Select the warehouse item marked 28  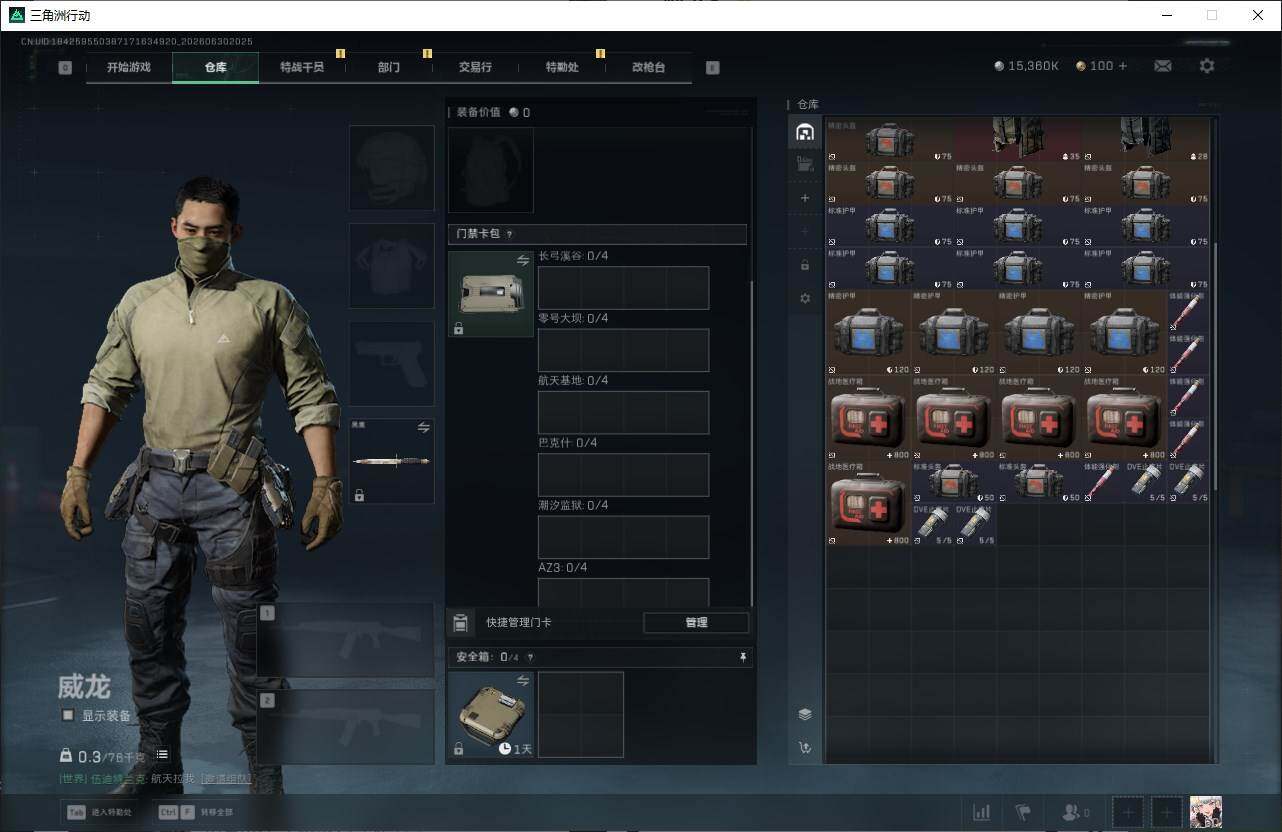point(1146,139)
